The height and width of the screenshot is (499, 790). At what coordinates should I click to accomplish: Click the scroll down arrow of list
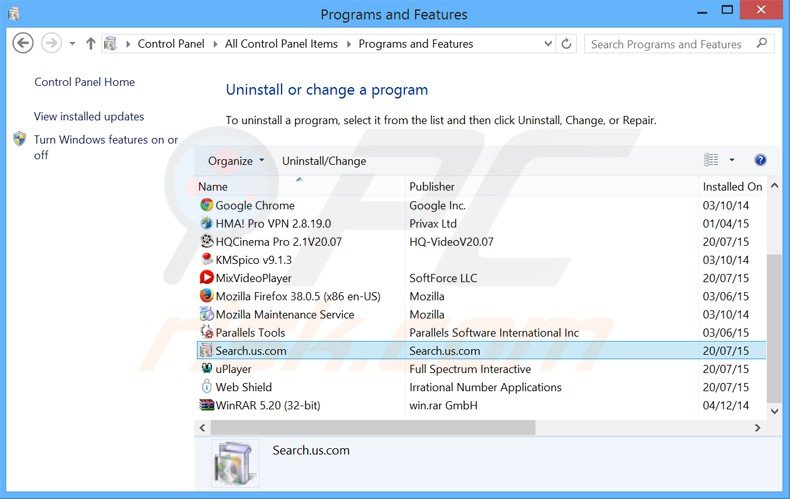pos(775,411)
